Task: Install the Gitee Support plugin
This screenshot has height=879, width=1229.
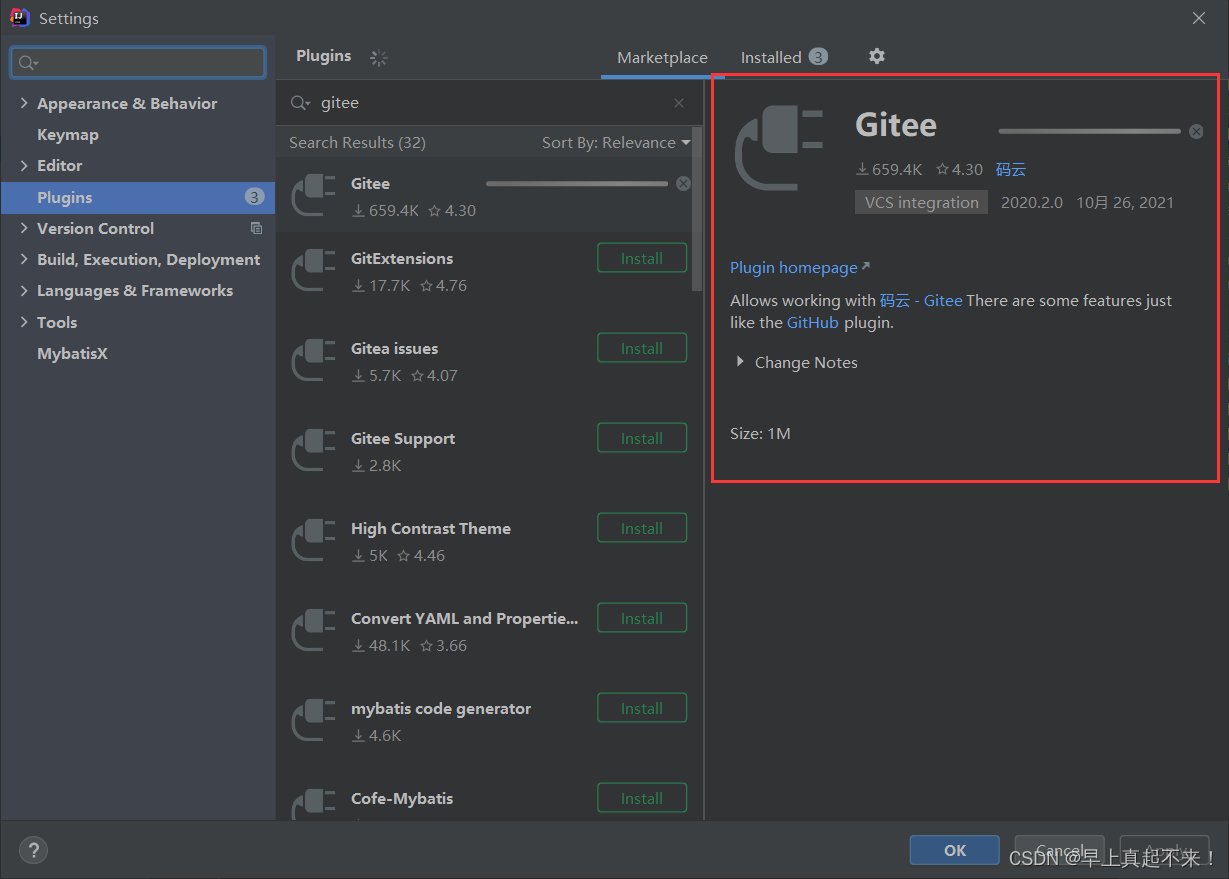Action: (x=642, y=438)
